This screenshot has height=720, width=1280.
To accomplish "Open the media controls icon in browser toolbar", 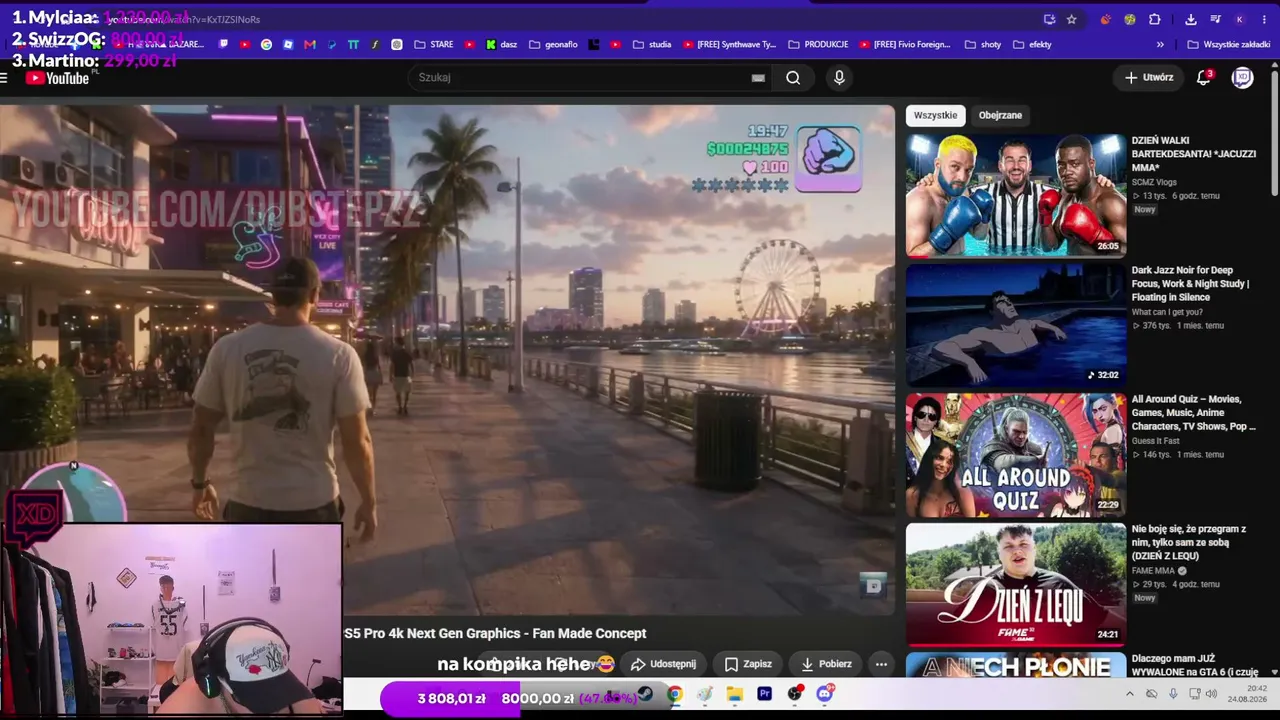I will coord(1215,19).
